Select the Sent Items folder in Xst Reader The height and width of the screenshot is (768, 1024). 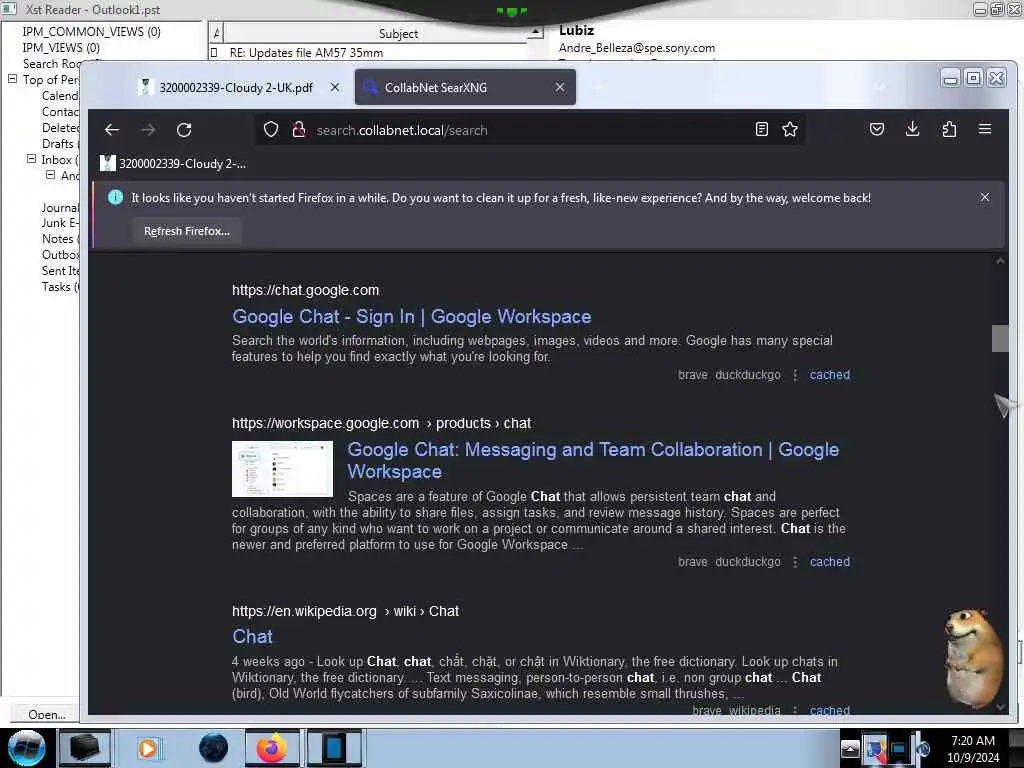[60, 271]
